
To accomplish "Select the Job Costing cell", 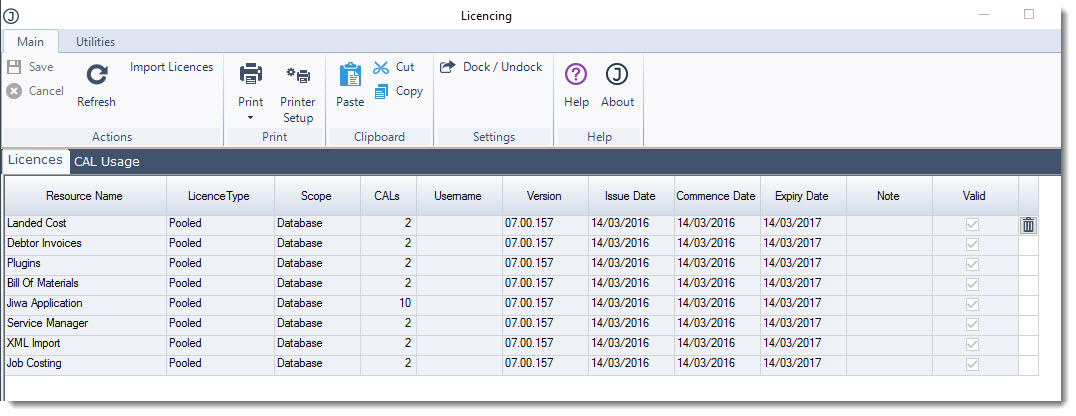I will pos(85,364).
